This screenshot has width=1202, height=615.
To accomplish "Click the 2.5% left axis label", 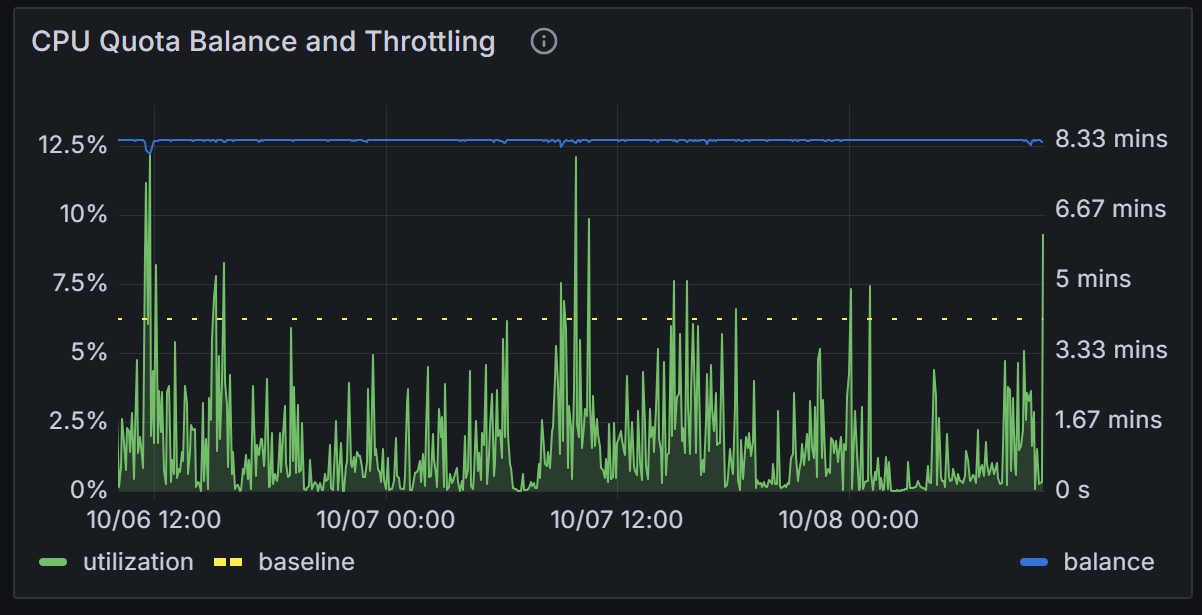I will (78, 421).
